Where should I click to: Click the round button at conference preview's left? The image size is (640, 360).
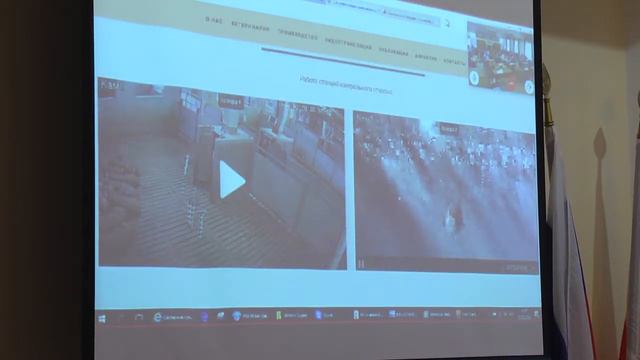tap(474, 78)
